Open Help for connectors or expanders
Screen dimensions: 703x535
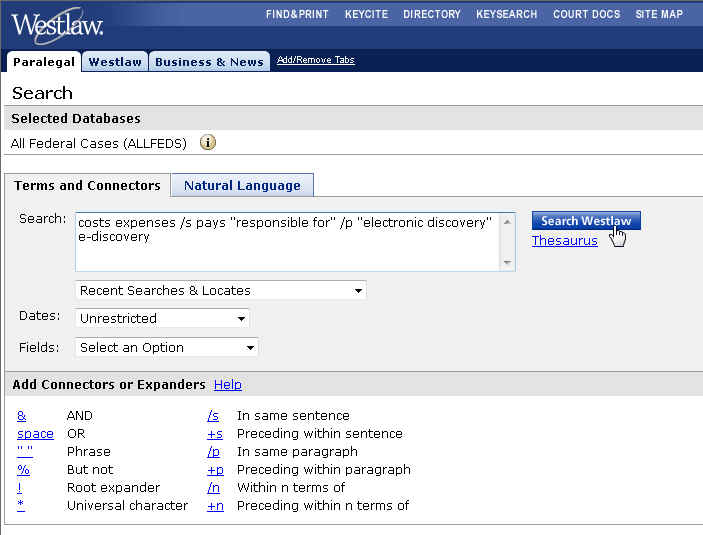click(x=227, y=385)
